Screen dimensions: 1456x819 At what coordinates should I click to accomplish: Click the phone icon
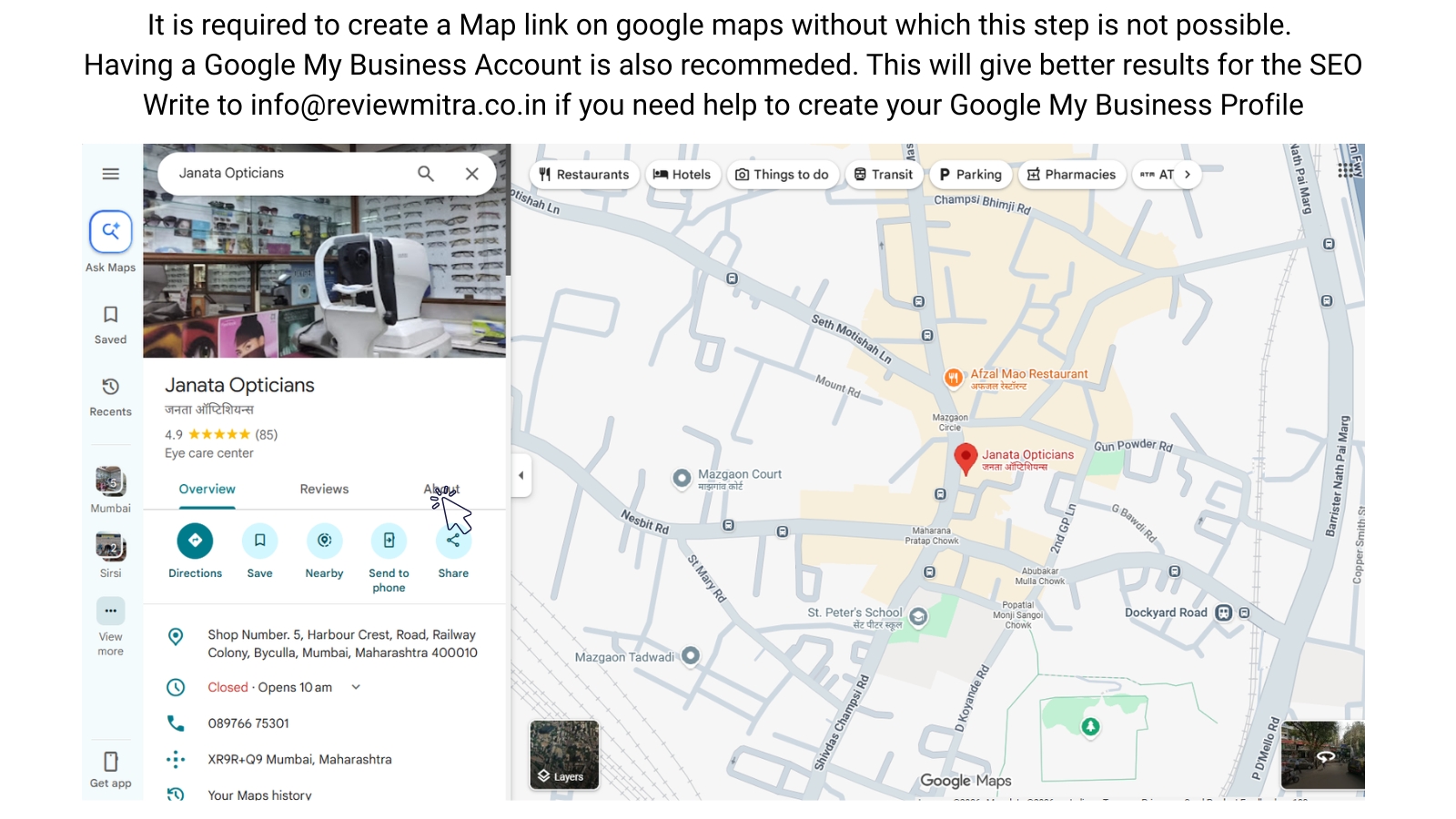(x=176, y=723)
